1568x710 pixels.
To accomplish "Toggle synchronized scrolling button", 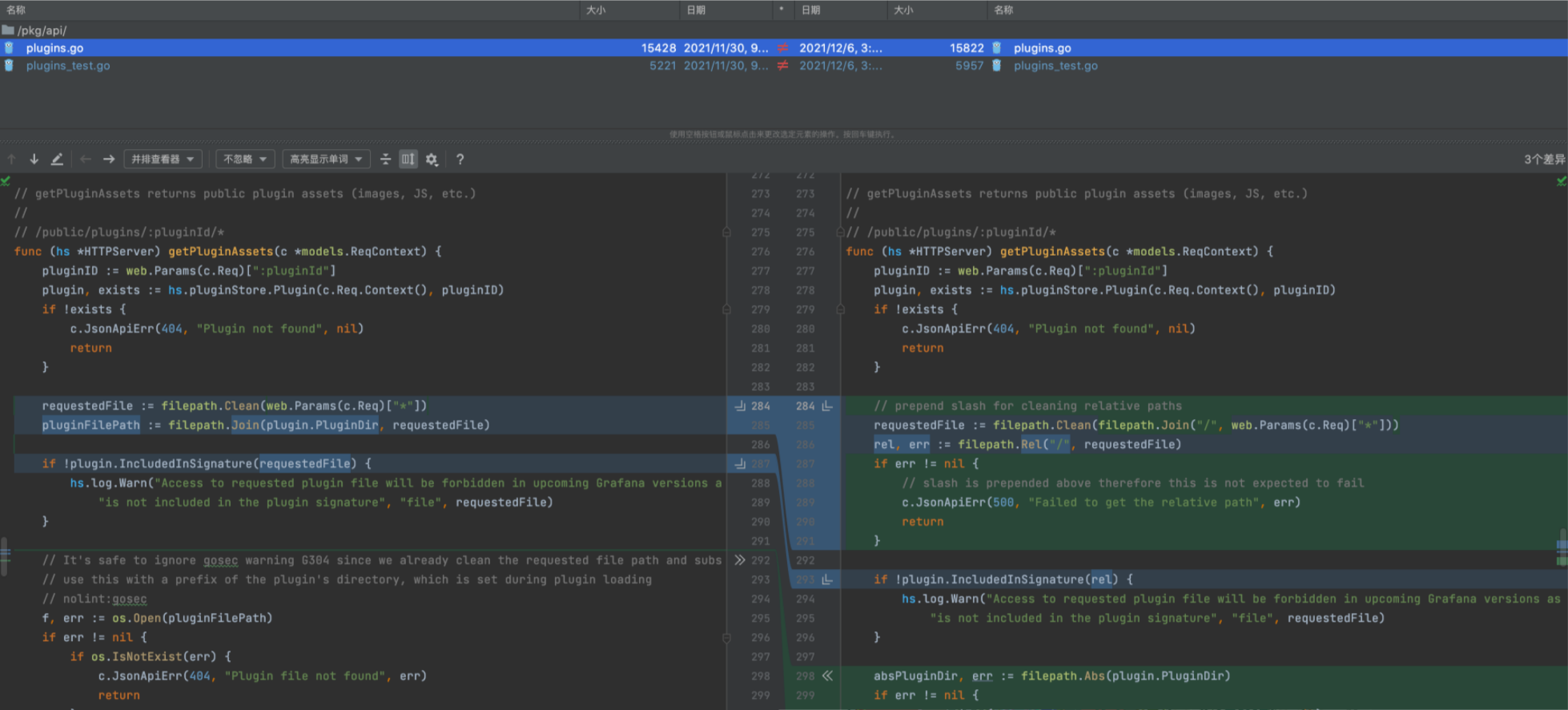I will click(408, 159).
